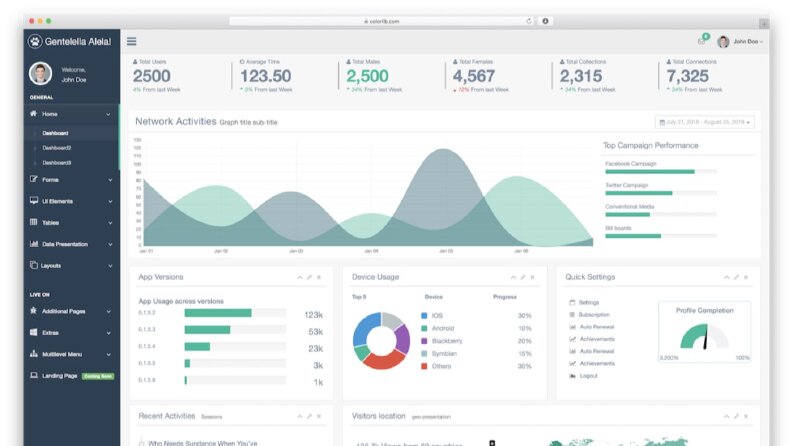The width and height of the screenshot is (793, 446).
Task: Close the Quick Settings panel
Action: (746, 278)
